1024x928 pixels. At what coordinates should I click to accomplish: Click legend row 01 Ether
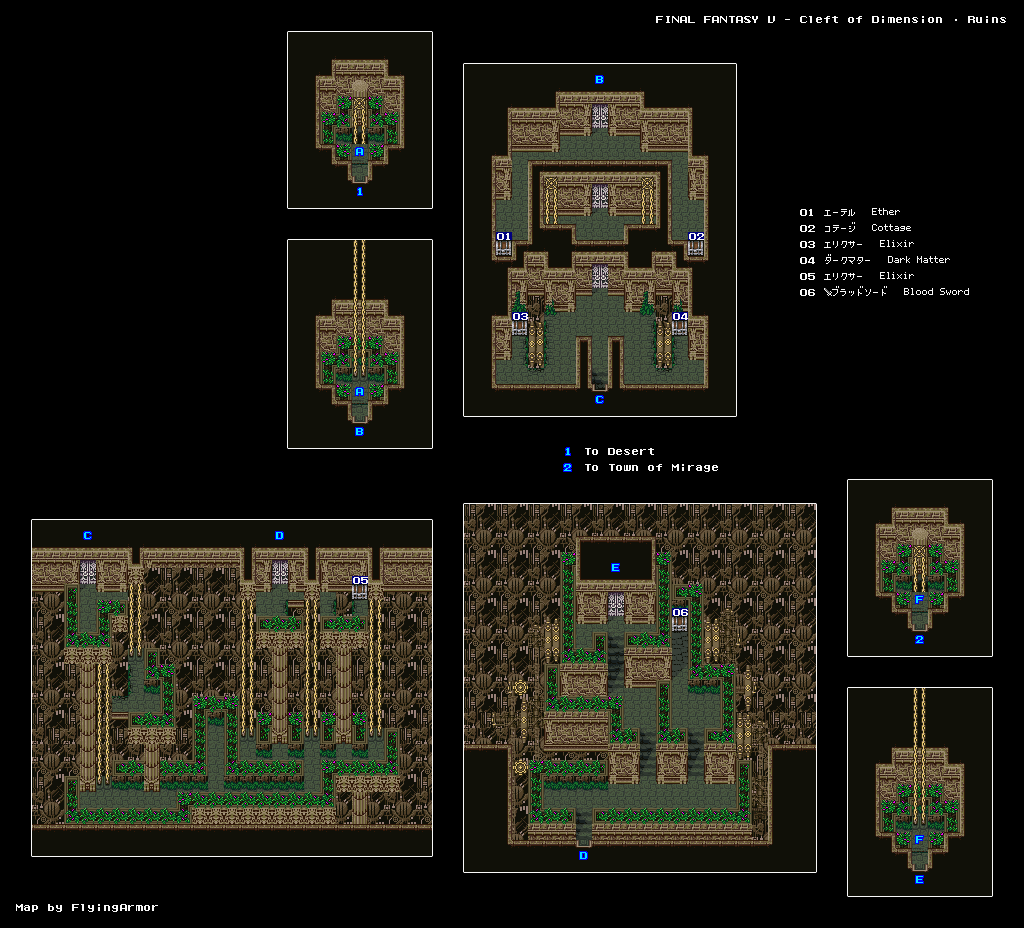point(850,212)
